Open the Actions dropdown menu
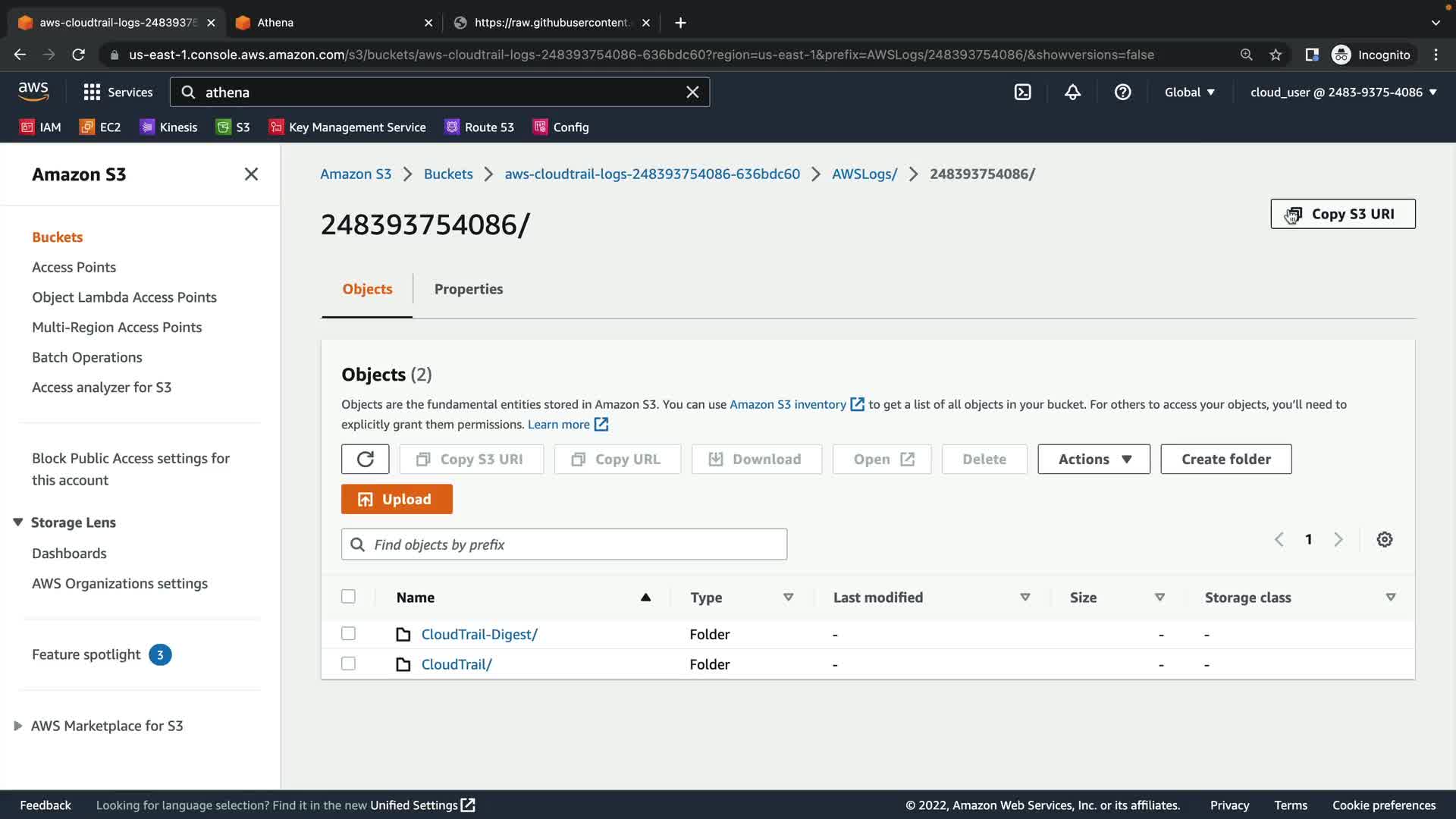Image resolution: width=1456 pixels, height=819 pixels. tap(1093, 459)
